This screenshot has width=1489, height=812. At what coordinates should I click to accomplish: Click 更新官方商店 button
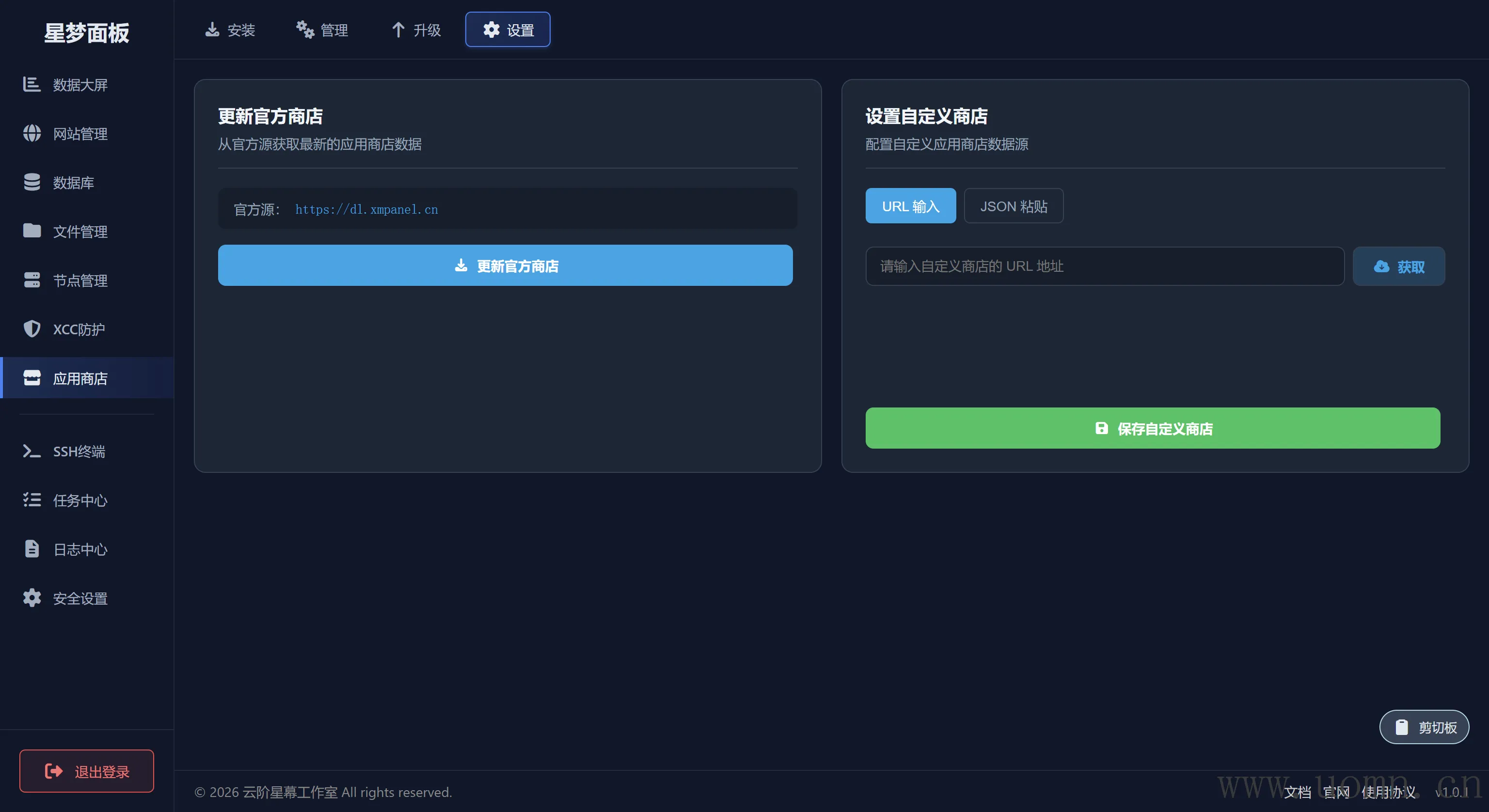click(x=505, y=266)
